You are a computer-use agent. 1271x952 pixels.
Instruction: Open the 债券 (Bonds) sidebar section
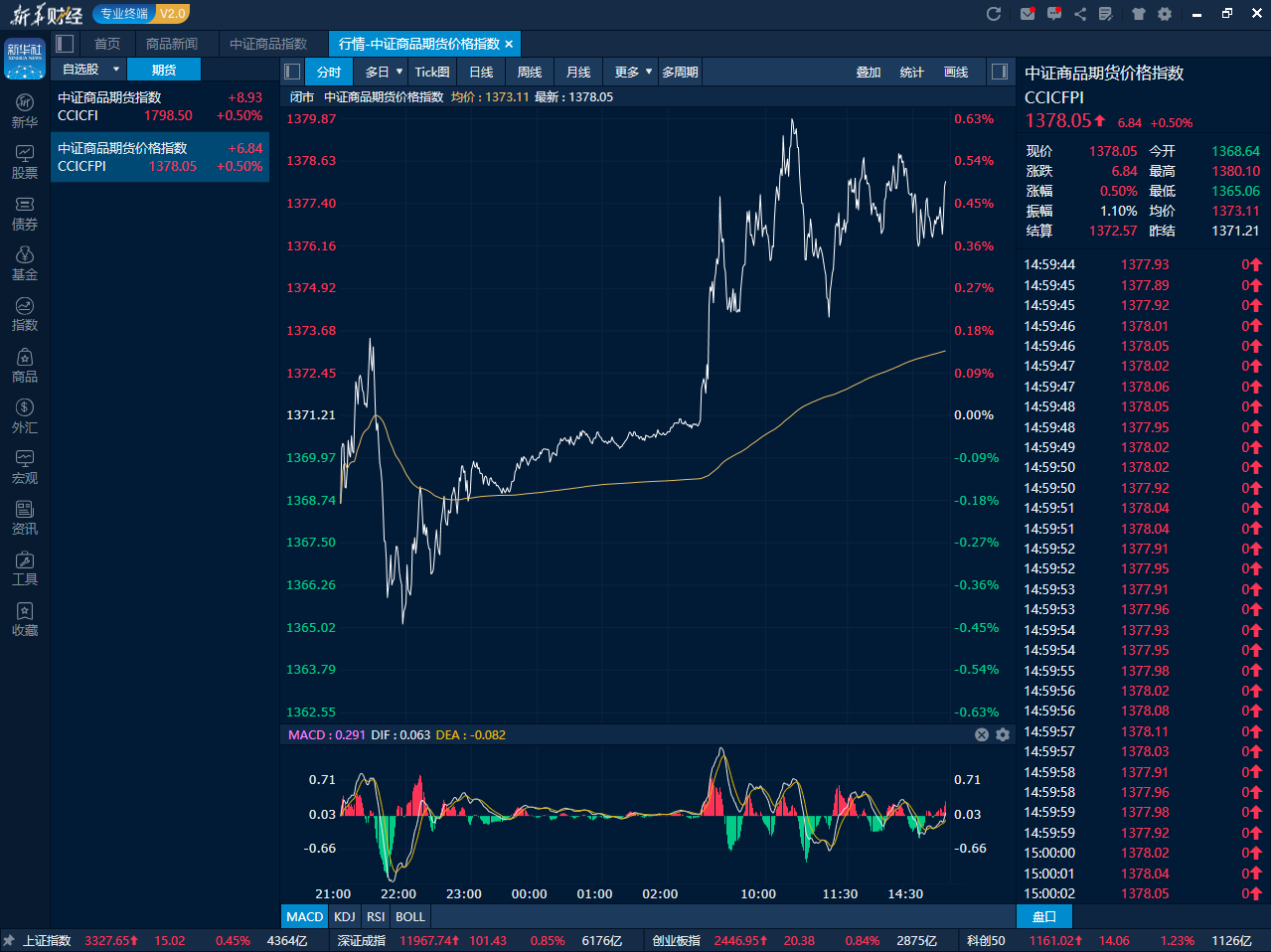[25, 213]
